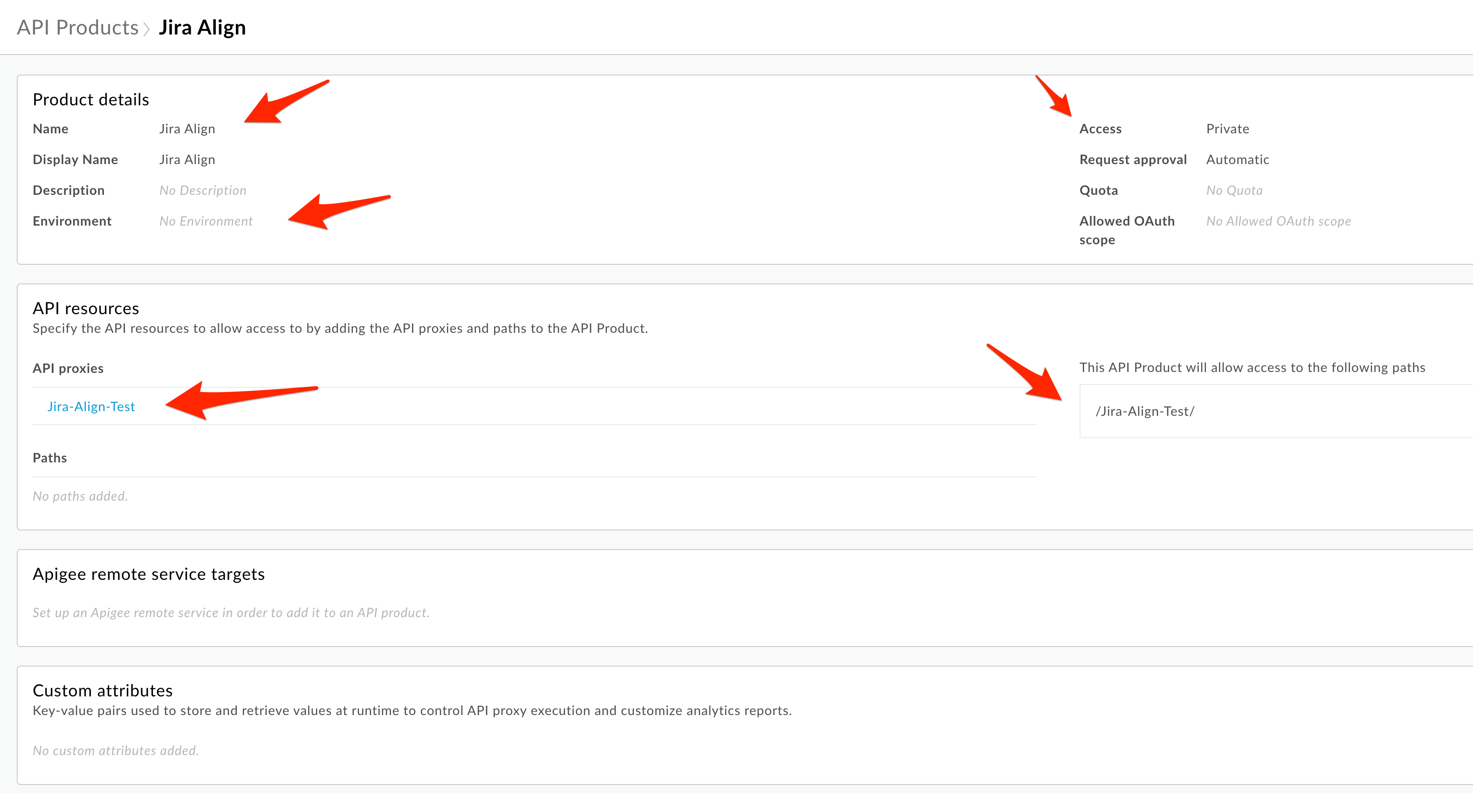Click the Paths label
Screen dimensions: 1473x812
pos(50,458)
